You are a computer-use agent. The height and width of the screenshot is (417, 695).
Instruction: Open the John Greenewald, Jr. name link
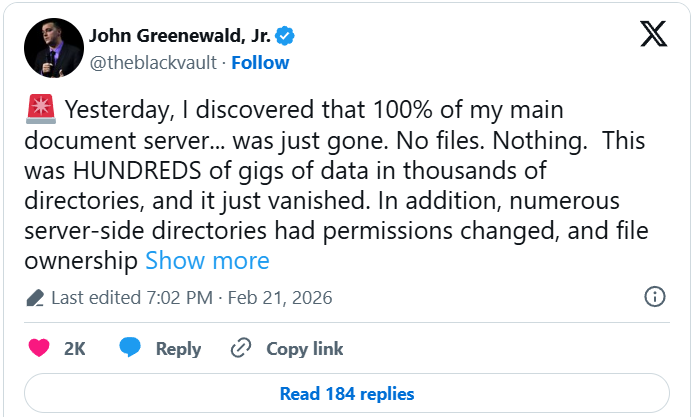click(180, 36)
